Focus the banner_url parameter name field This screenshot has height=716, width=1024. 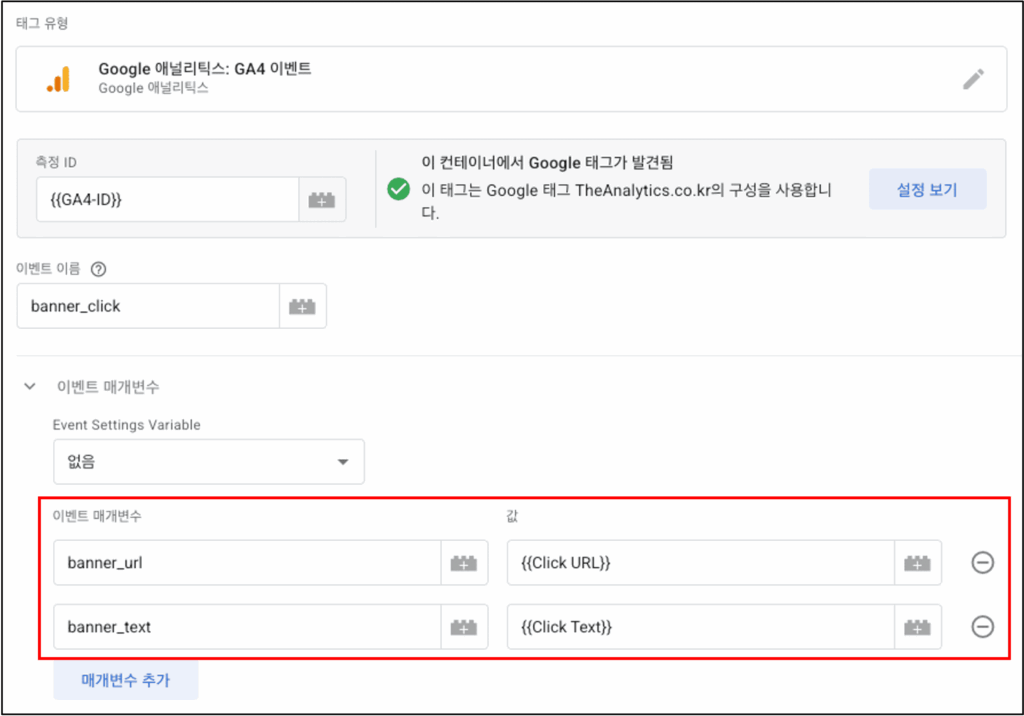click(x=248, y=562)
